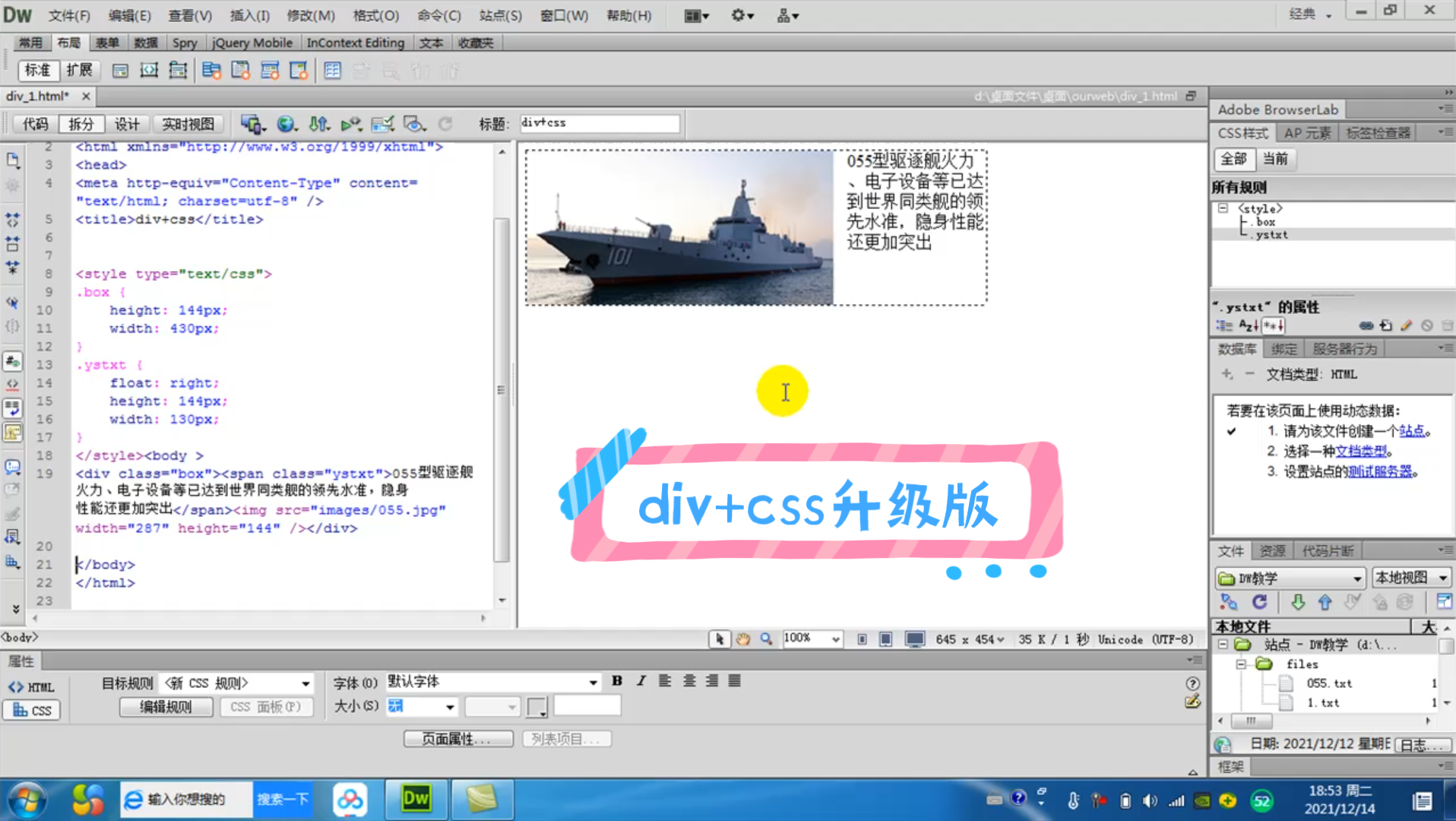
Task: Open the 本地视图 view dropdown
Action: pos(1410,578)
